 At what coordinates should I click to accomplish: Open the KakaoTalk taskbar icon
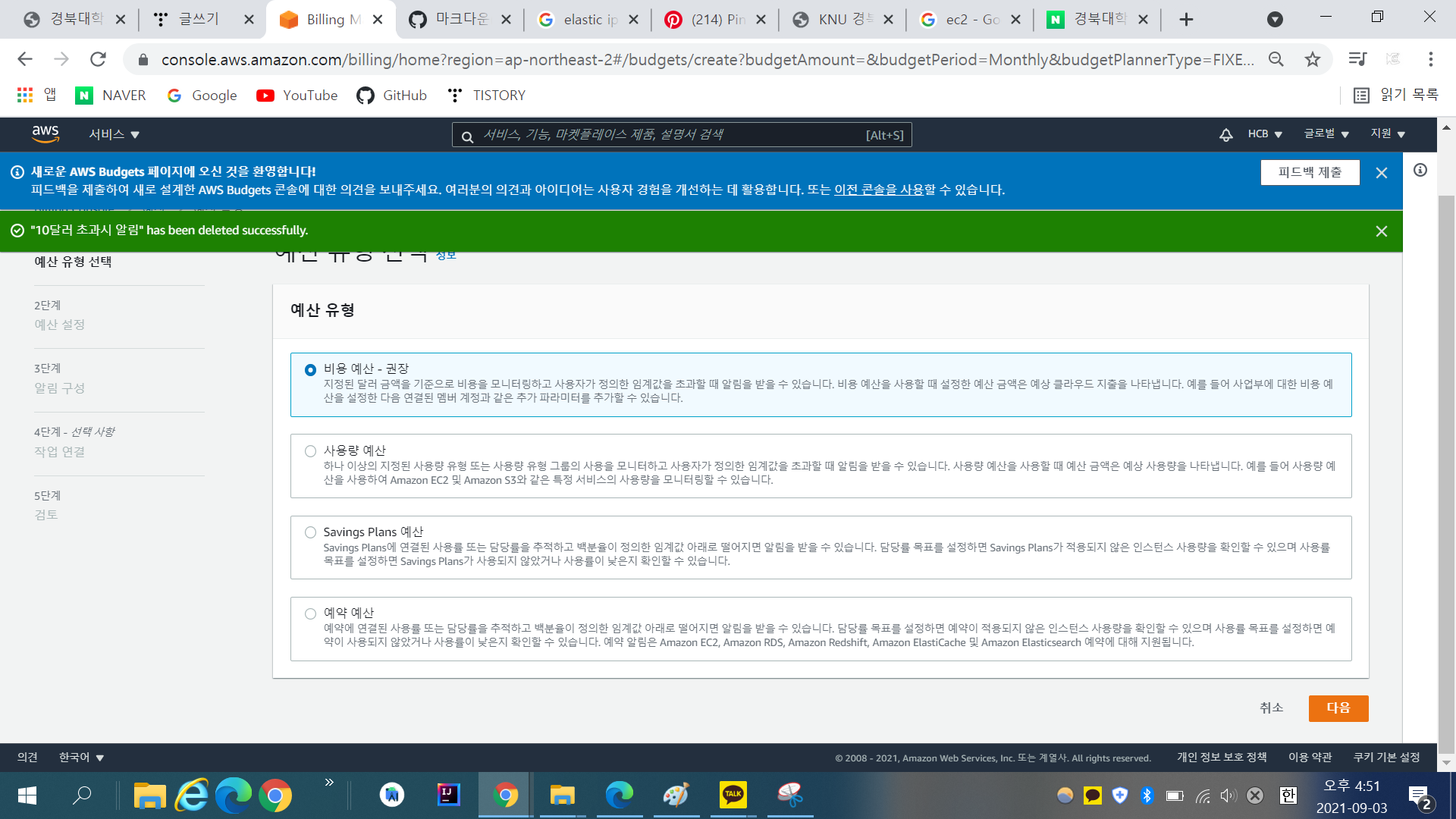tap(733, 795)
